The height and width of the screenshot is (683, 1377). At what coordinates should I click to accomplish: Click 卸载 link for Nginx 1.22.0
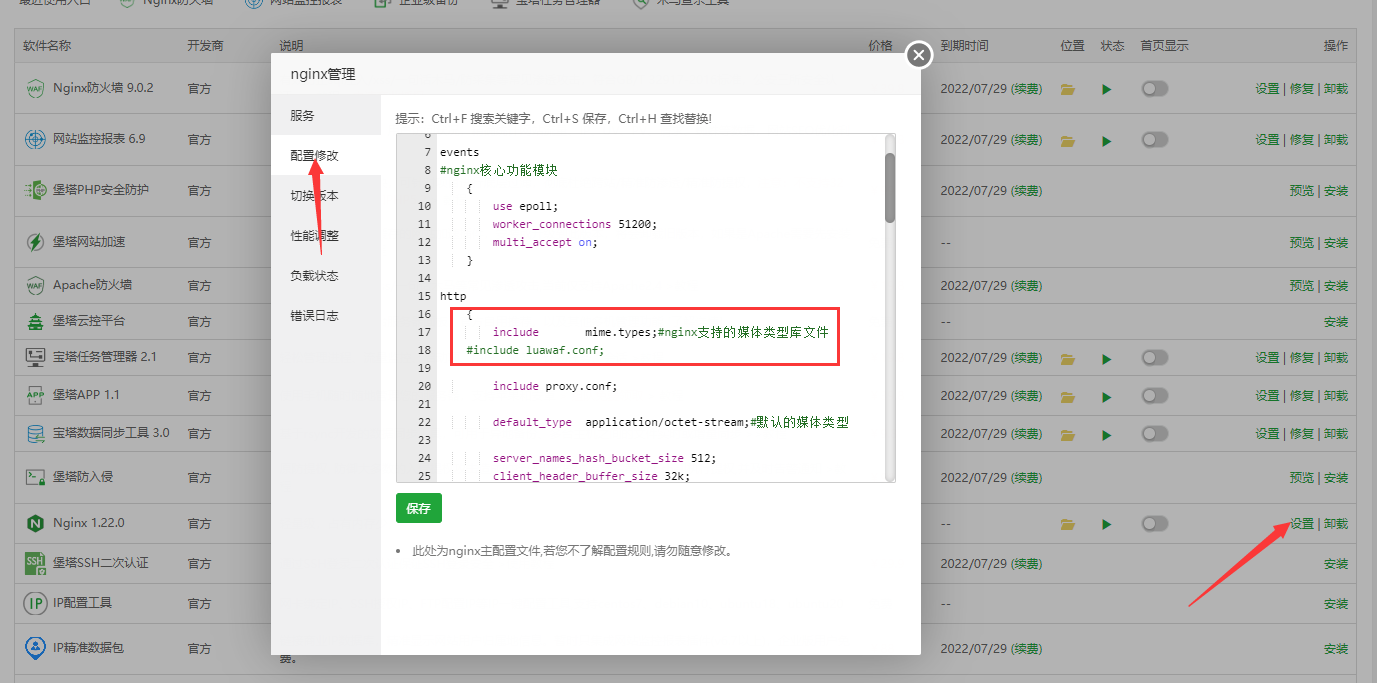[x=1336, y=524]
